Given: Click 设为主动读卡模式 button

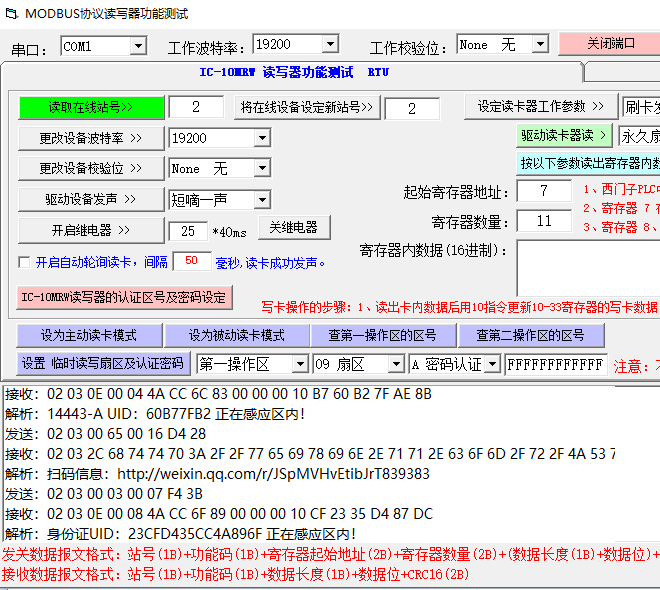Looking at the screenshot, I should tap(89, 335).
